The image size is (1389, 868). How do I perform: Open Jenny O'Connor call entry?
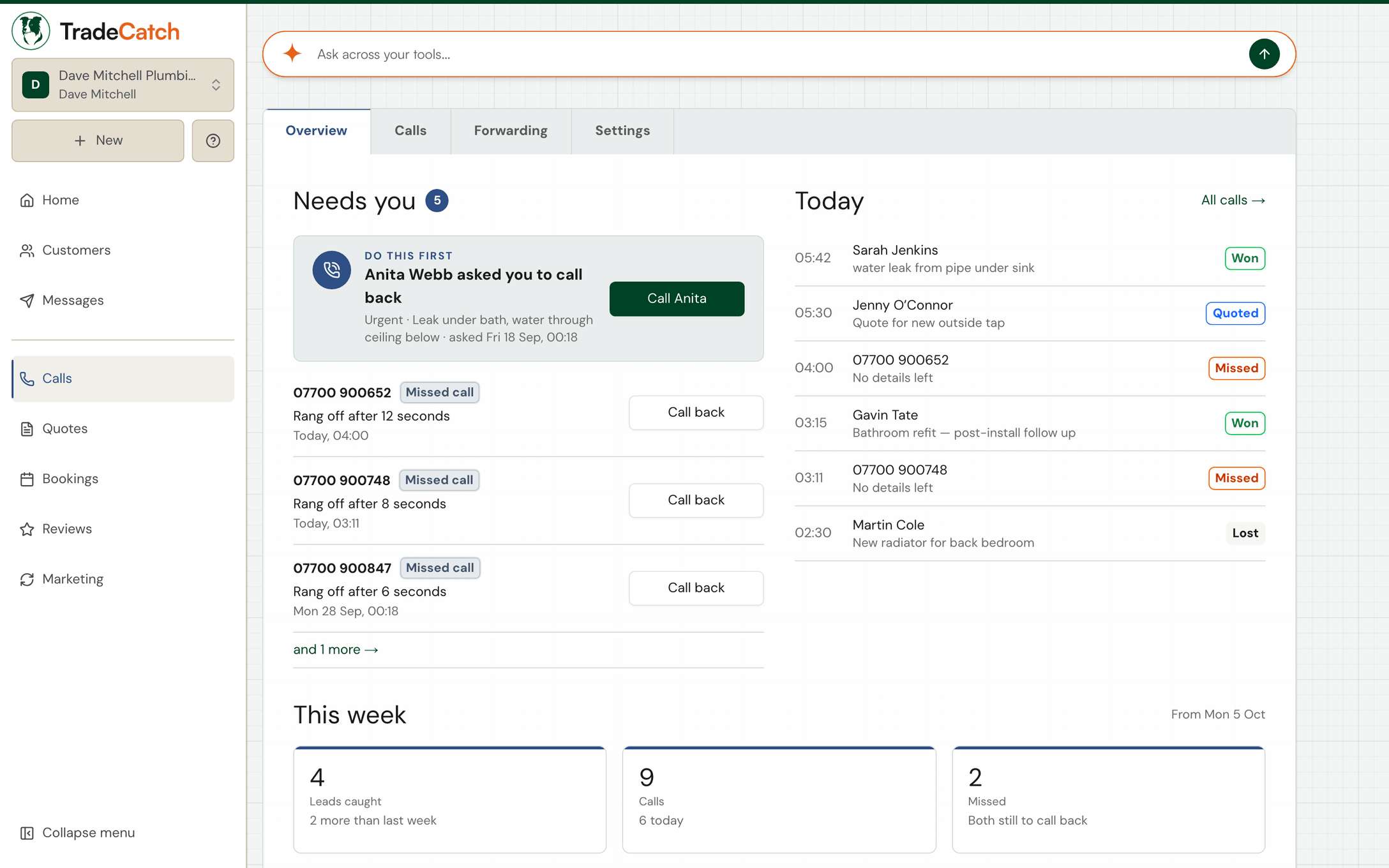click(1030, 313)
